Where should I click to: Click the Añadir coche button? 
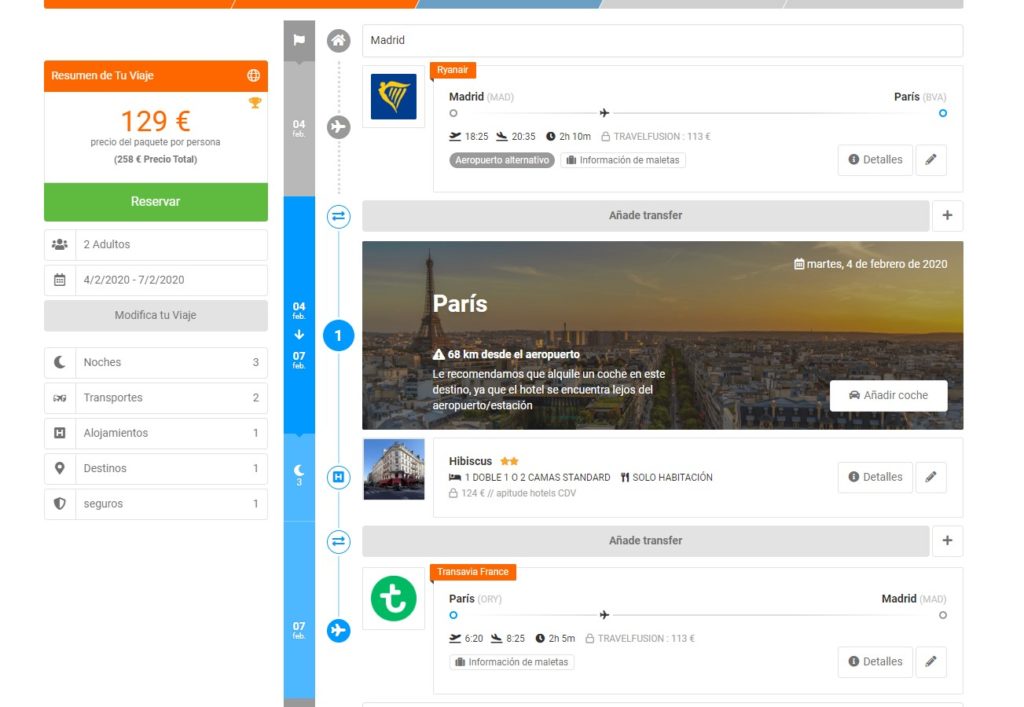coord(888,395)
